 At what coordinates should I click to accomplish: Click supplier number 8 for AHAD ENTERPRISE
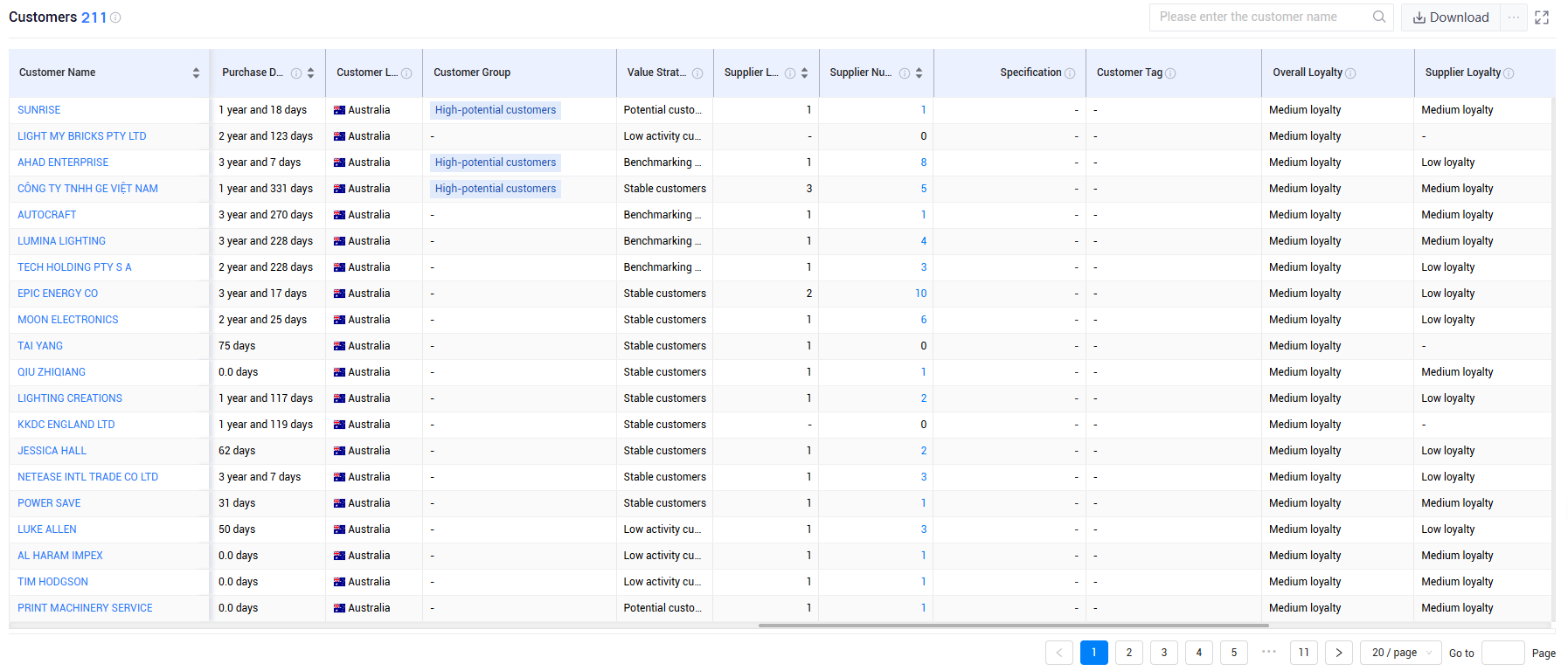(x=924, y=163)
